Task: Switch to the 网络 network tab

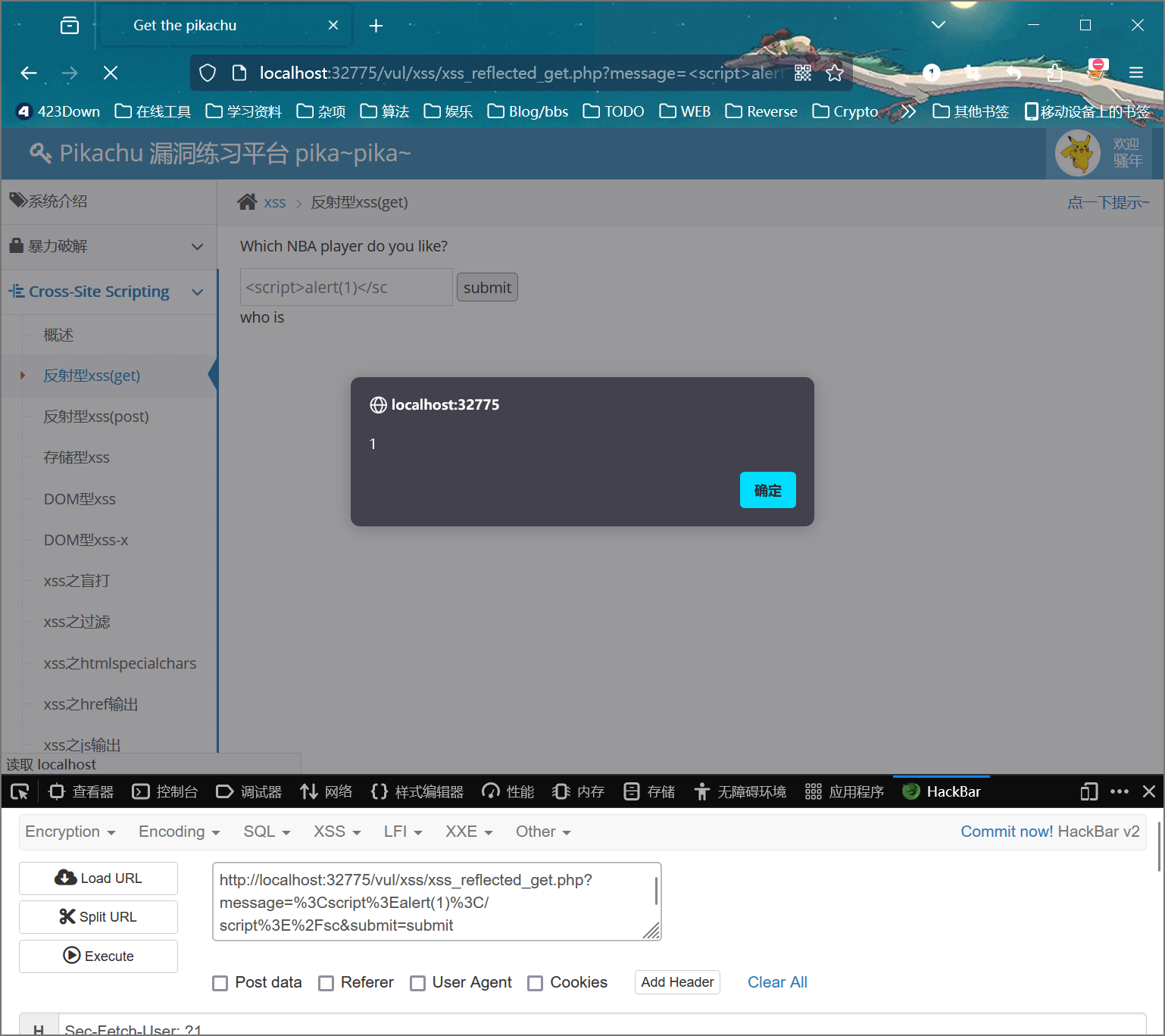Action: pos(326,791)
